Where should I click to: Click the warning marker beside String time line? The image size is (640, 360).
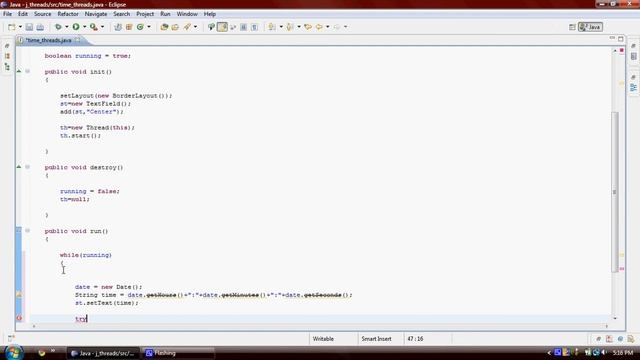point(19,294)
